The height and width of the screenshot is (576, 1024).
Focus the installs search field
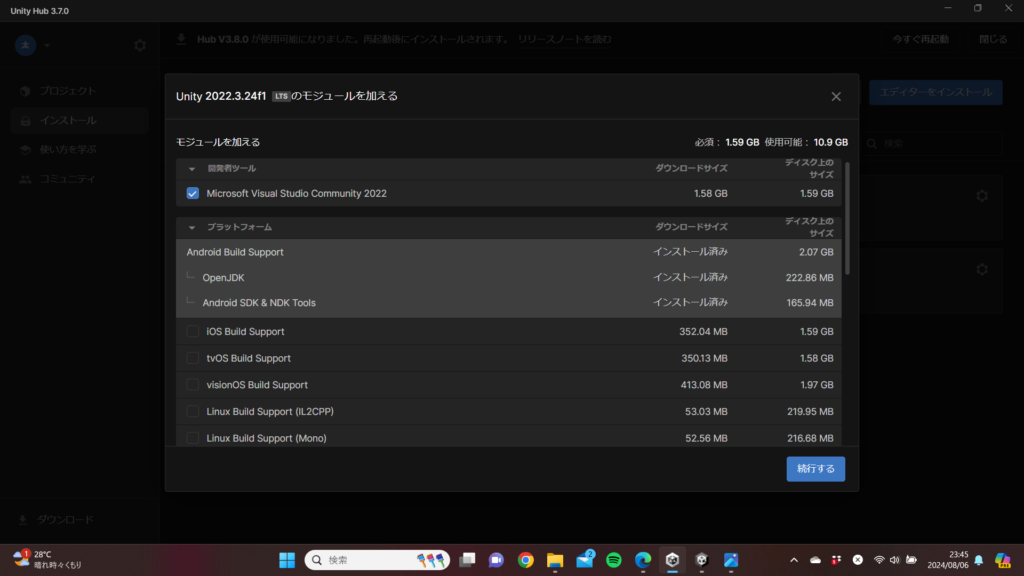click(x=934, y=143)
